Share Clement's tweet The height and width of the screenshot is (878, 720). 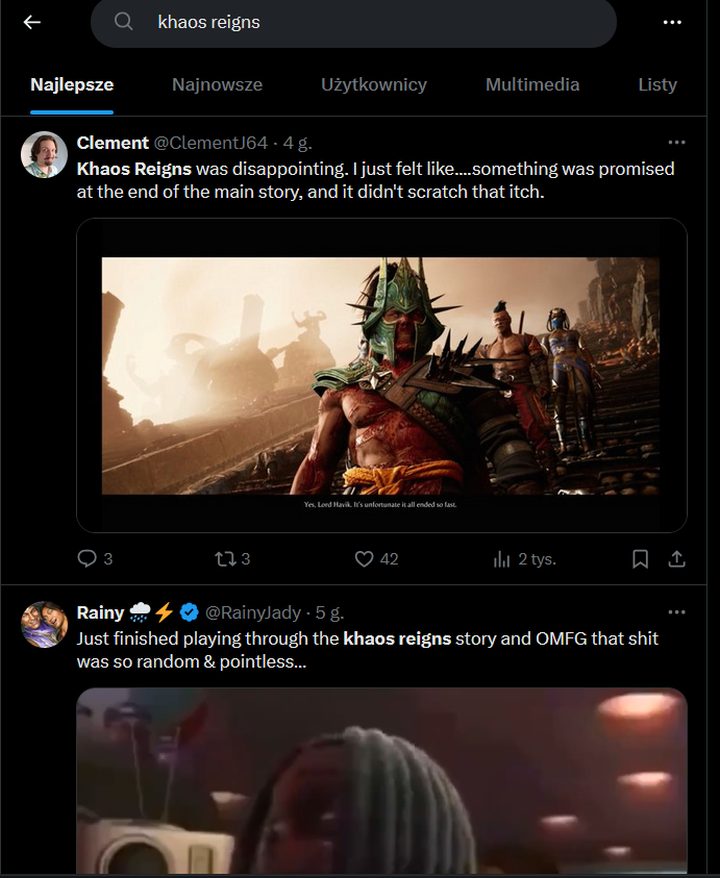pos(676,559)
